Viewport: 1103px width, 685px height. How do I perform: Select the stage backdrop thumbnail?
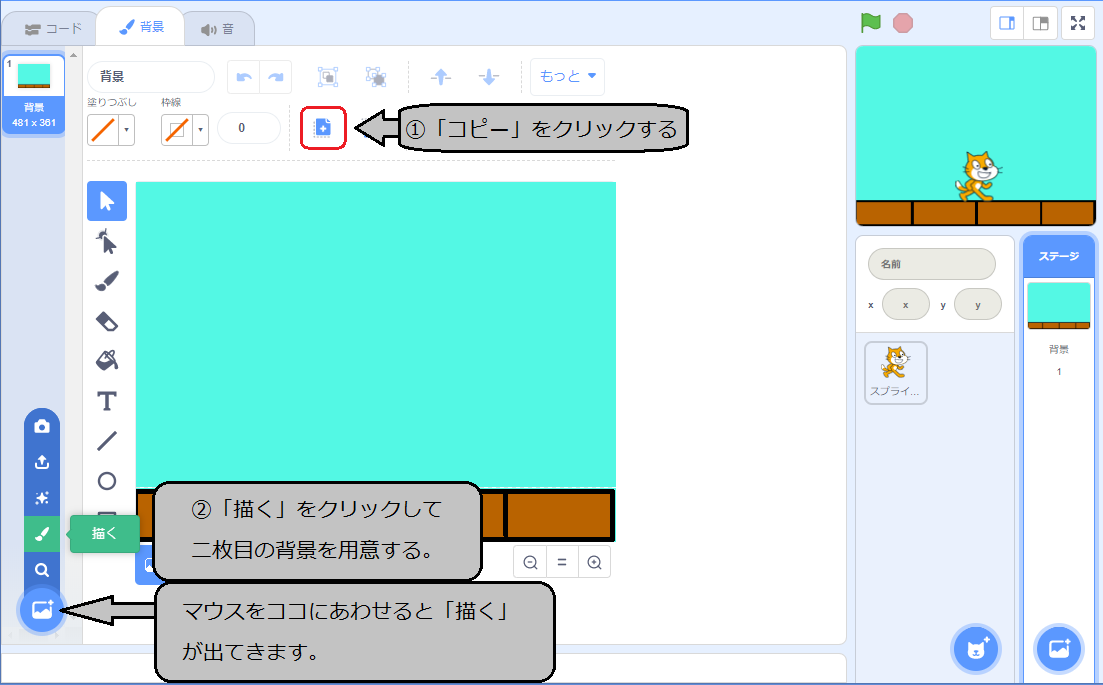pyautogui.click(x=1059, y=305)
